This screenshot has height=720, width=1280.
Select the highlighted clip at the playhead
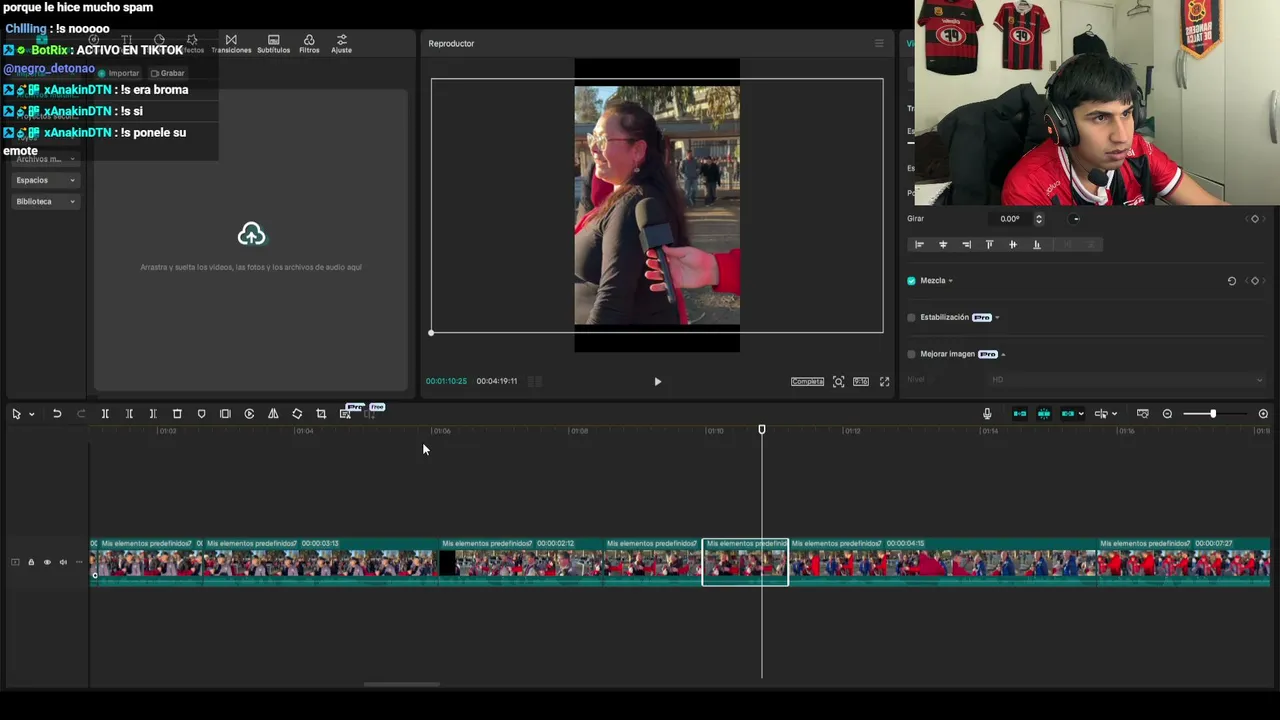click(745, 562)
